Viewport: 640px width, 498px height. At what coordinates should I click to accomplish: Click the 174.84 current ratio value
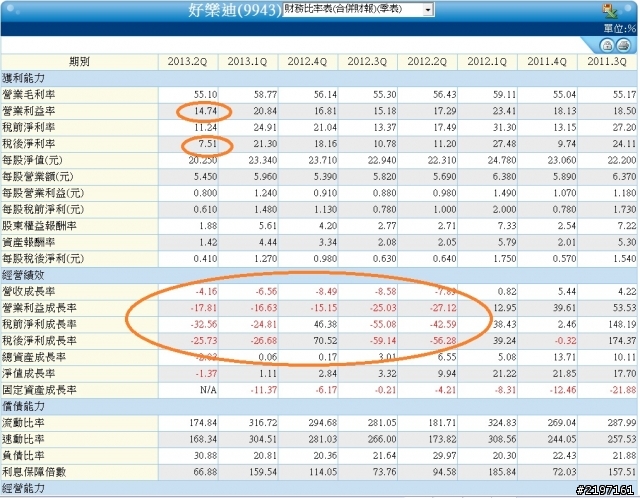(x=203, y=423)
